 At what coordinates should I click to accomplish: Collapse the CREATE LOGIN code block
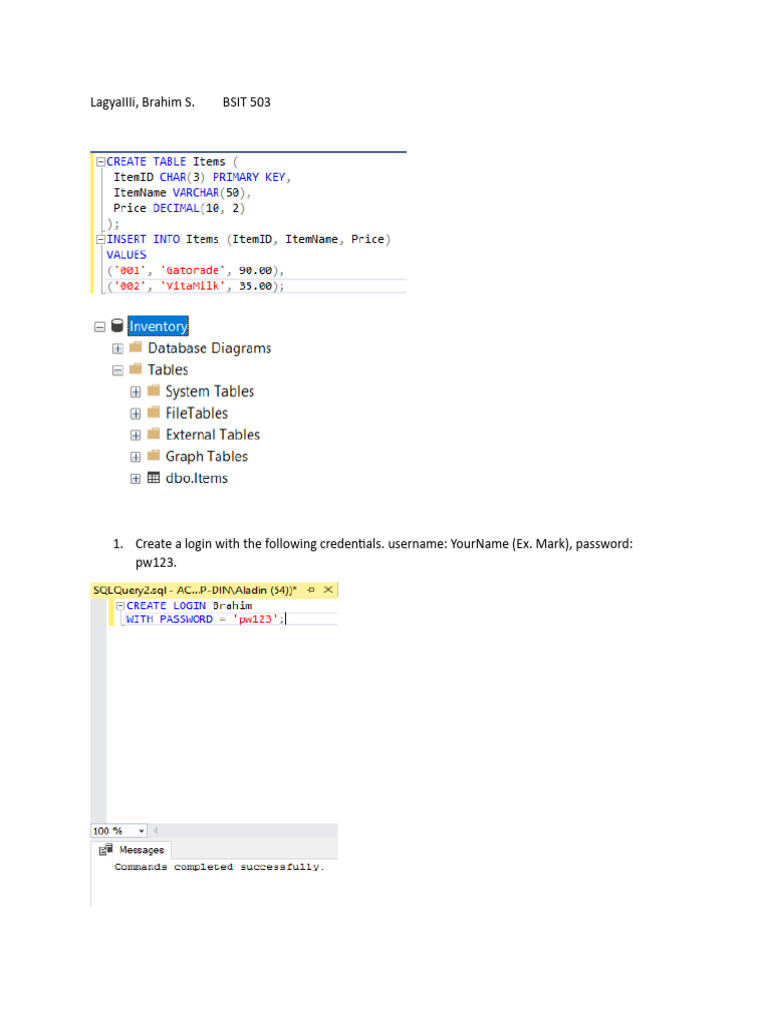pyautogui.click(x=120, y=606)
